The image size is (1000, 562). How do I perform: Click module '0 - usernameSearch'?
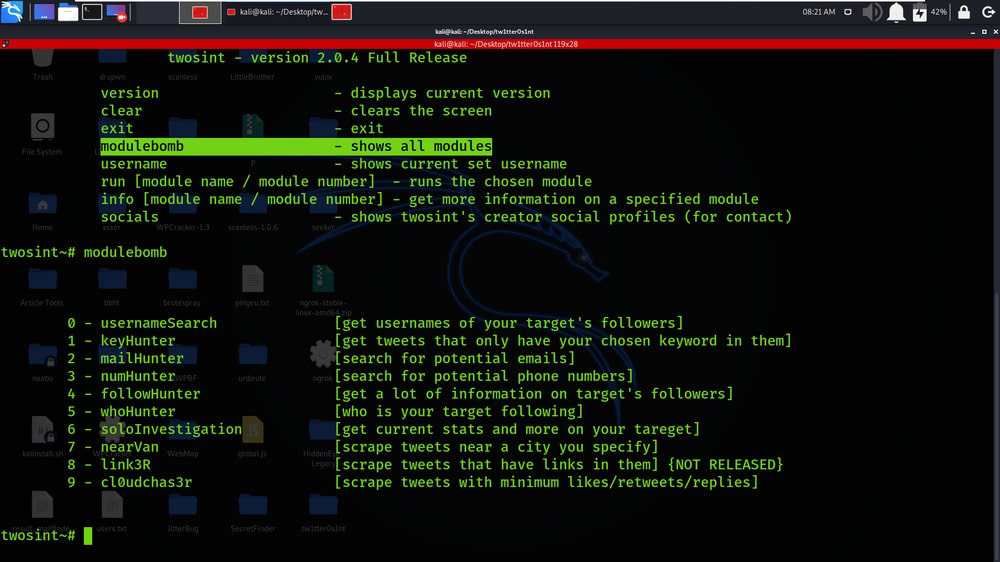point(142,323)
